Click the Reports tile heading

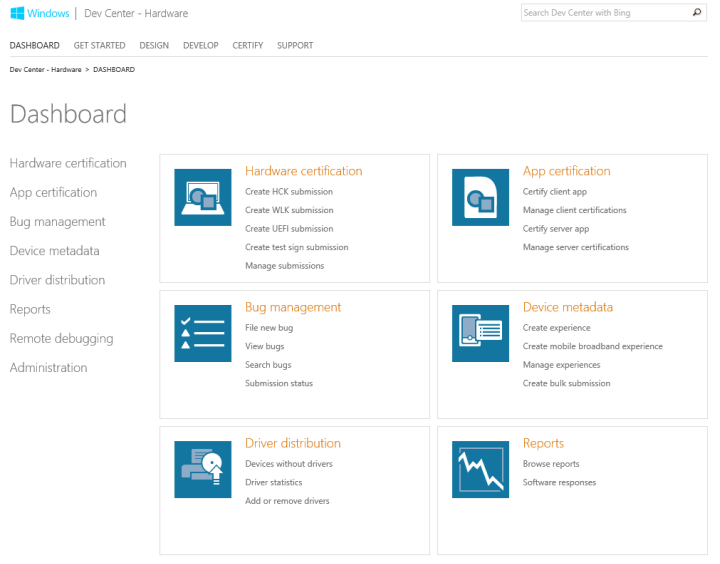click(x=543, y=443)
